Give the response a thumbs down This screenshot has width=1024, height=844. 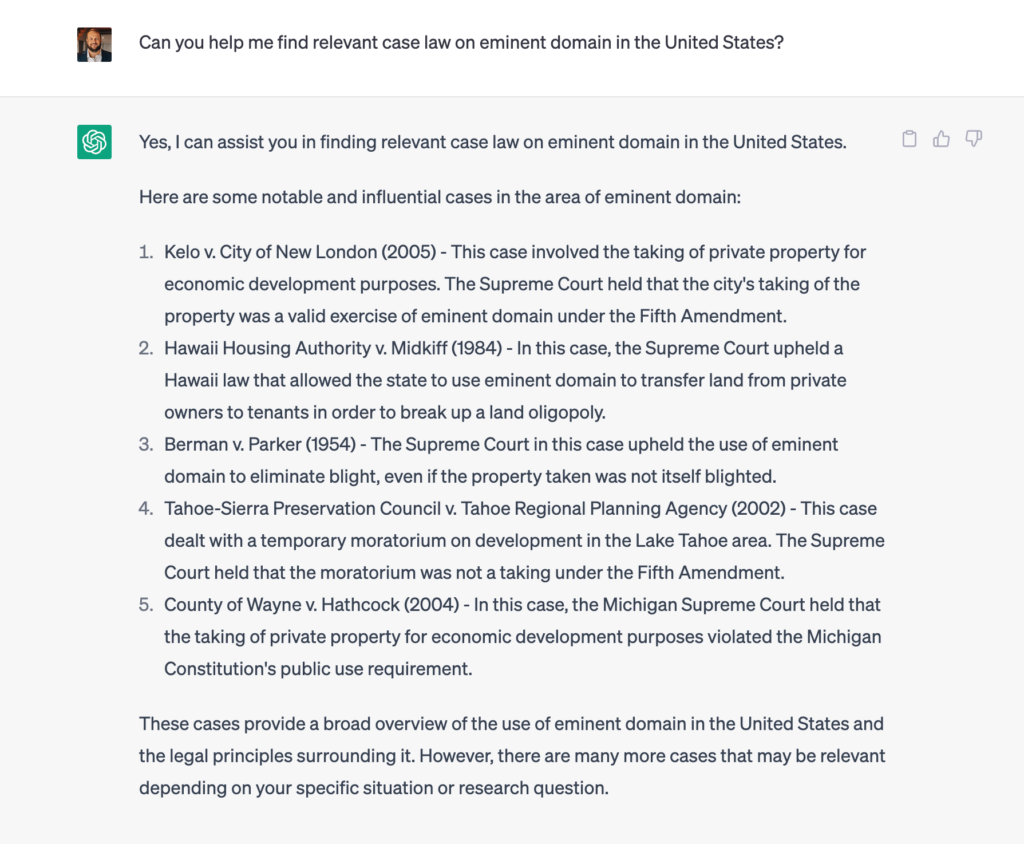(x=974, y=138)
